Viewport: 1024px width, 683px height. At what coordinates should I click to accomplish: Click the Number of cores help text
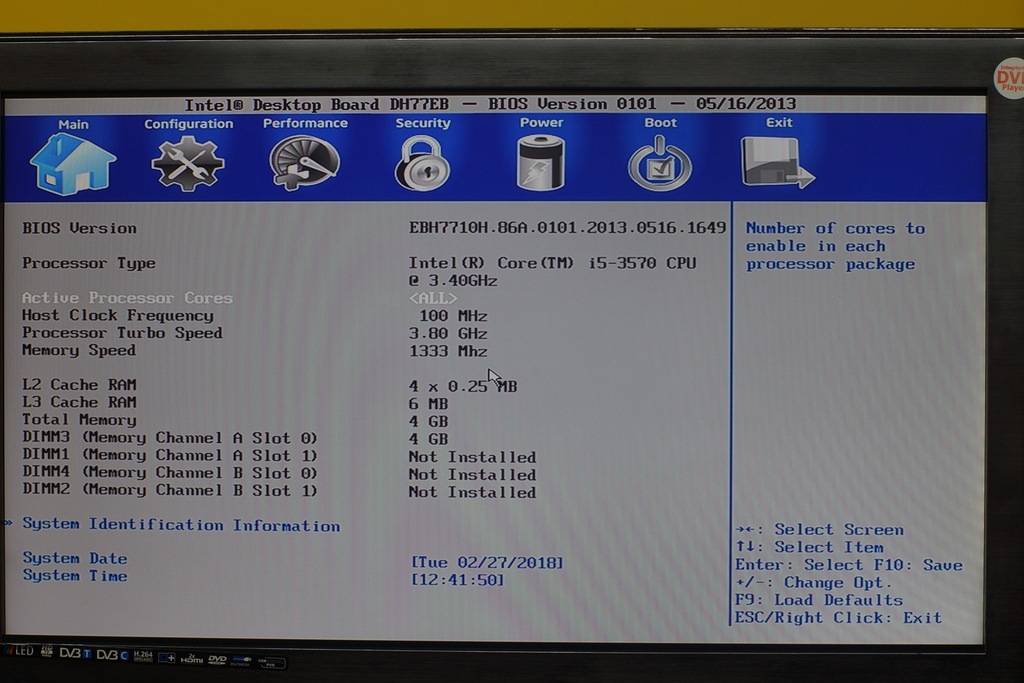835,246
